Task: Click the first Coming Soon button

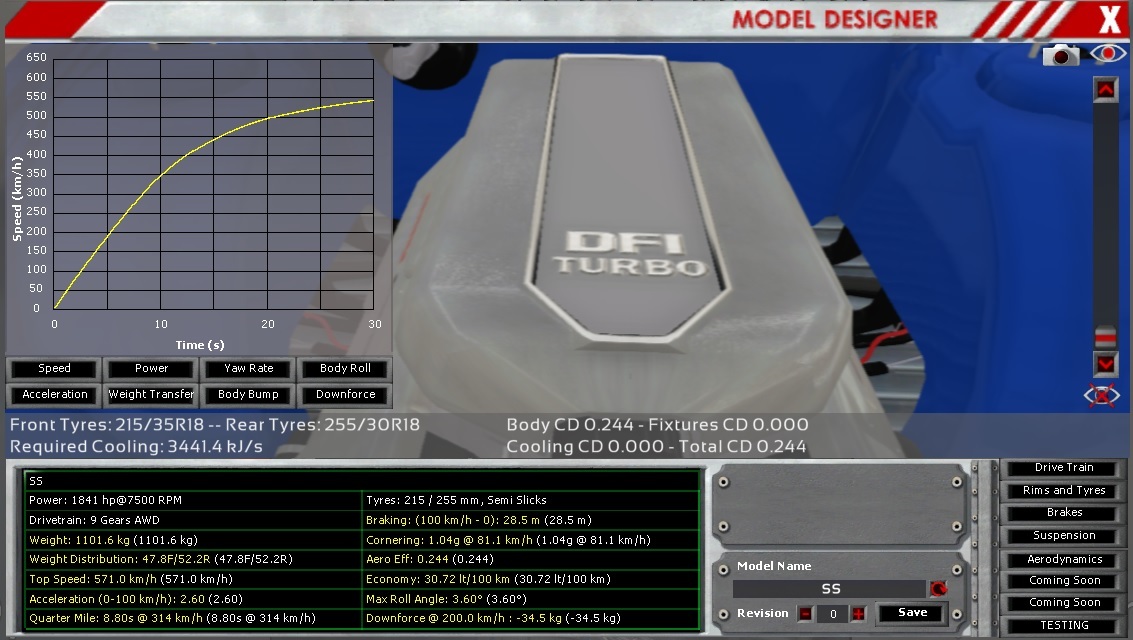Action: tap(1064, 581)
